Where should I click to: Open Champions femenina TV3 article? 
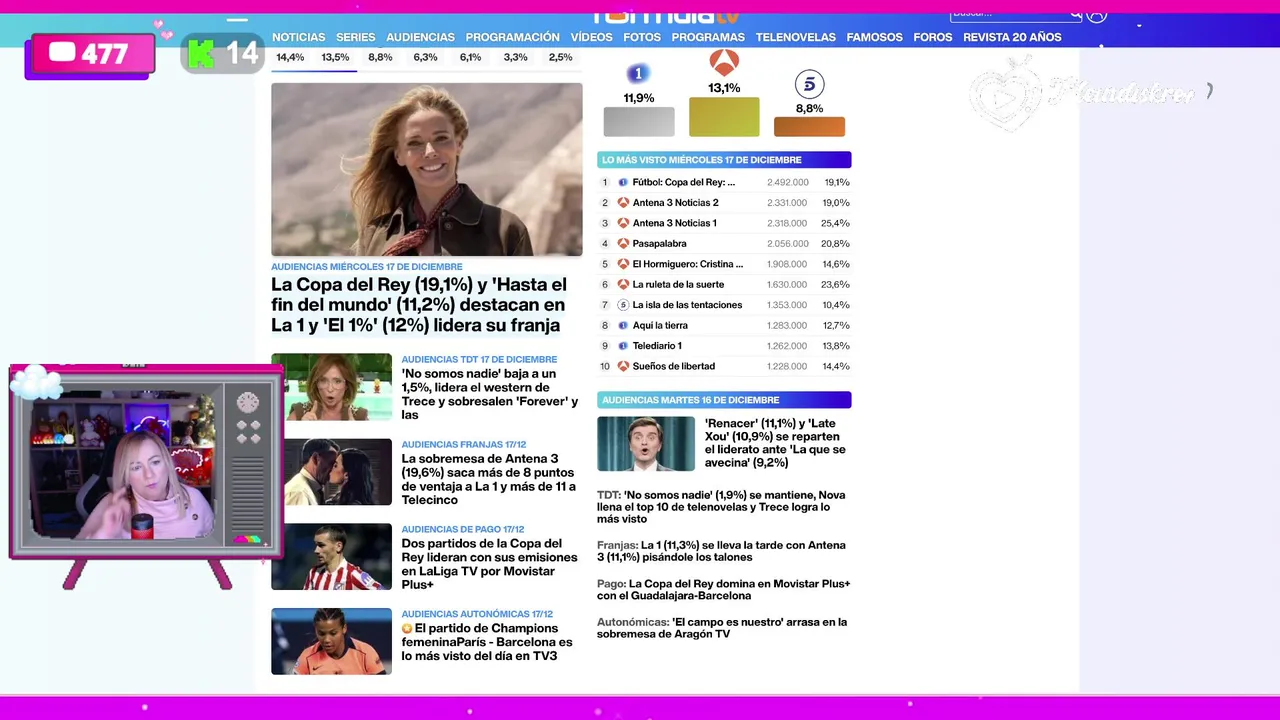coord(487,642)
